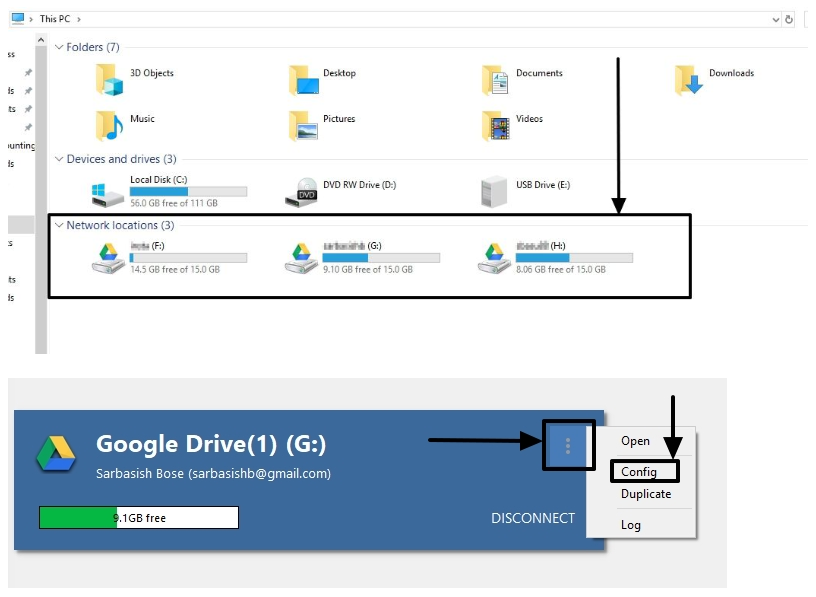This screenshot has height=597, width=816.
Task: Choose Config from the drive context menu
Action: click(x=639, y=472)
